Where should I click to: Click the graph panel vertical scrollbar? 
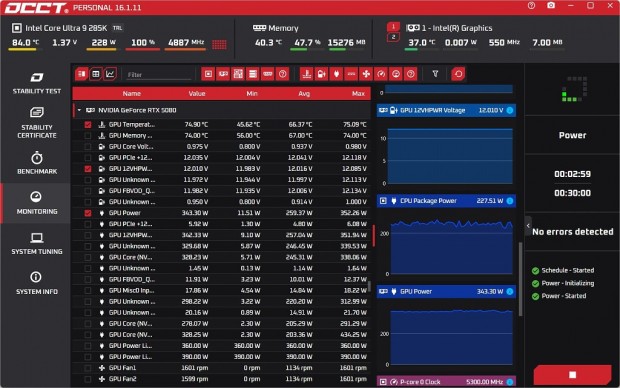point(520,279)
